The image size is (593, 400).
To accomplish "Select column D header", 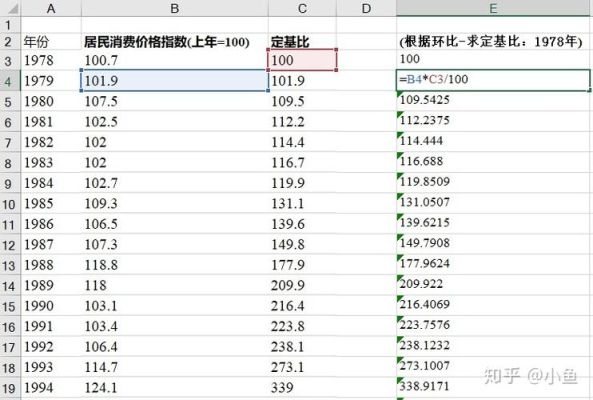I will click(x=366, y=8).
